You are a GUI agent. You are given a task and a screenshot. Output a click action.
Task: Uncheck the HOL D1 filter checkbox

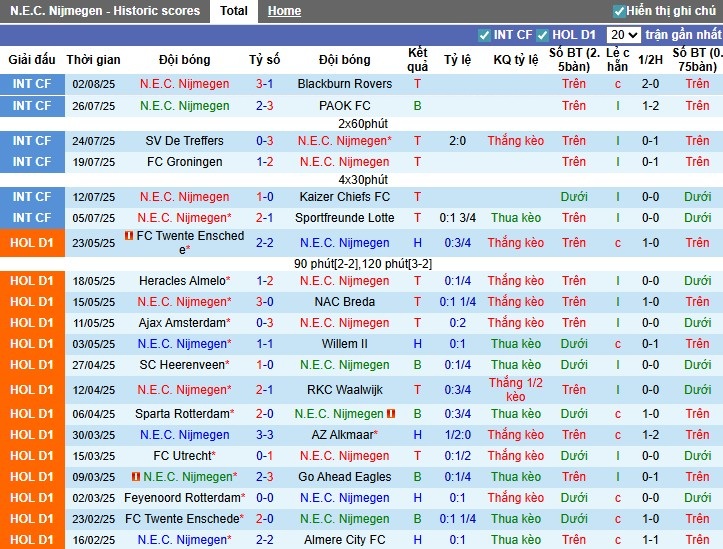click(543, 35)
